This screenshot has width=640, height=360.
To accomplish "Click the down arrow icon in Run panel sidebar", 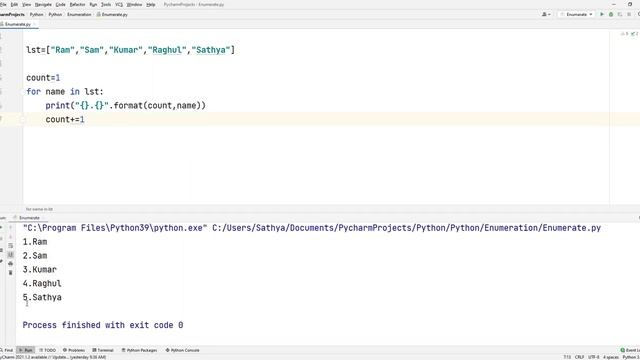I will click(x=11, y=237).
